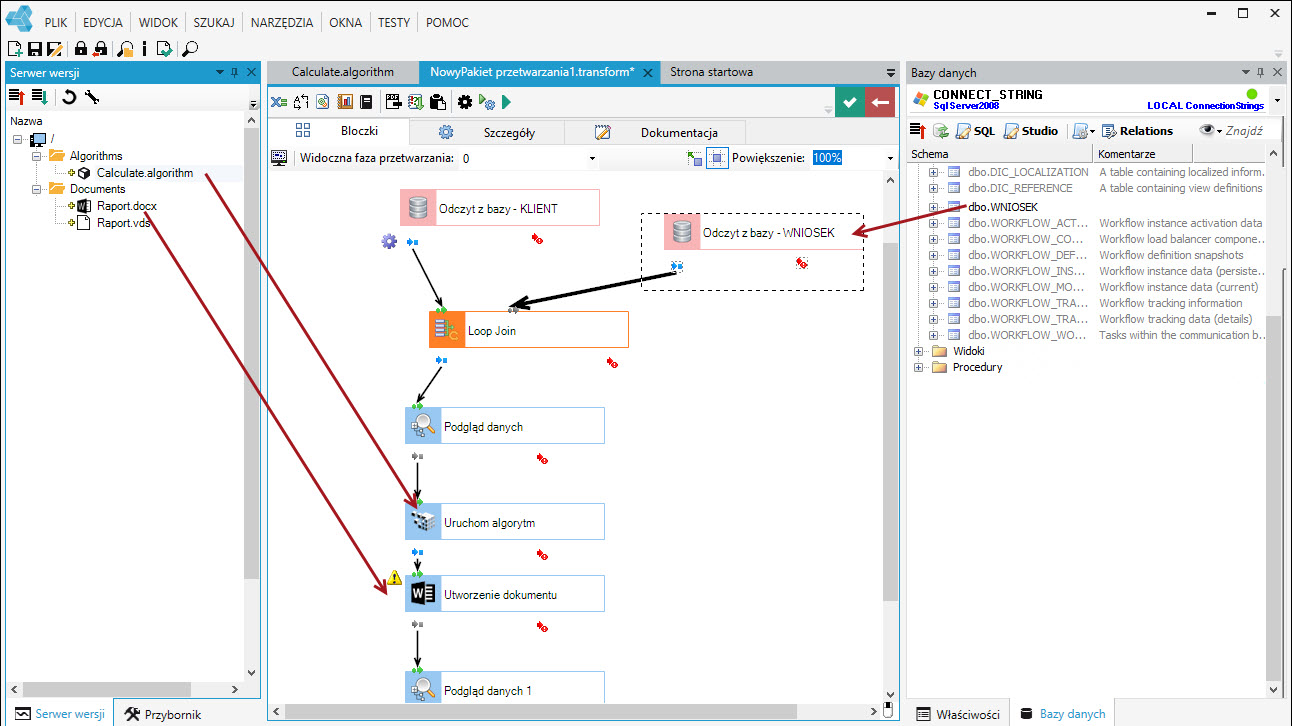Viewport: 1292px width, 726px height.
Task: Click the refresh arrow in Serwer wersji panel
Action: point(69,97)
